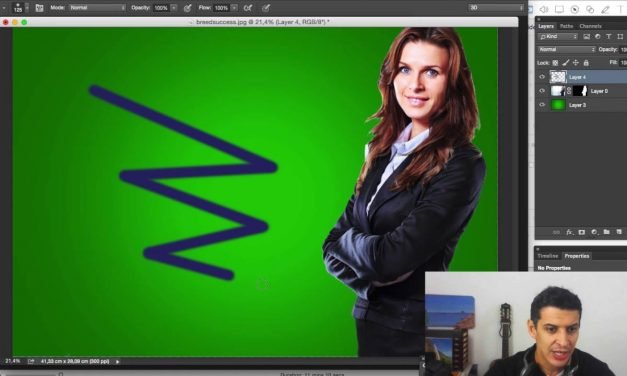The height and width of the screenshot is (376, 627).
Task: Switch to the Channels tab
Action: point(590,26)
